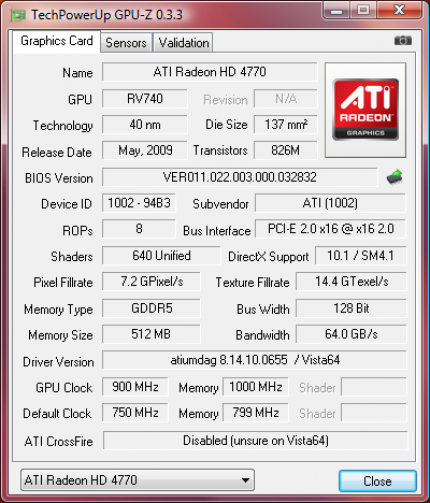Click the Name field ATI Radeon HD 4770
The width and height of the screenshot is (430, 503).
(210, 72)
